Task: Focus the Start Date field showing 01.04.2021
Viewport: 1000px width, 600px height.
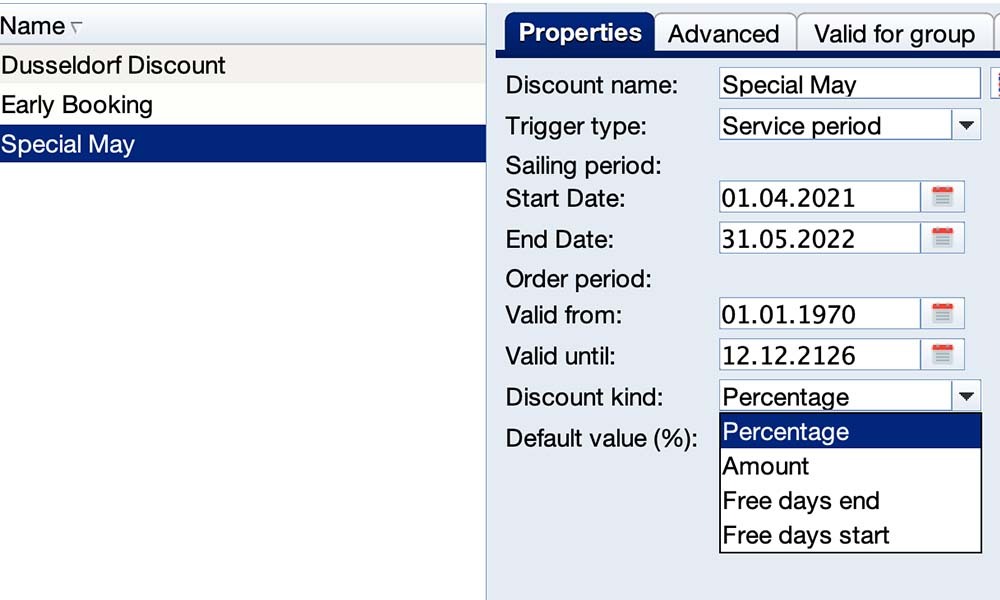Action: click(x=818, y=198)
